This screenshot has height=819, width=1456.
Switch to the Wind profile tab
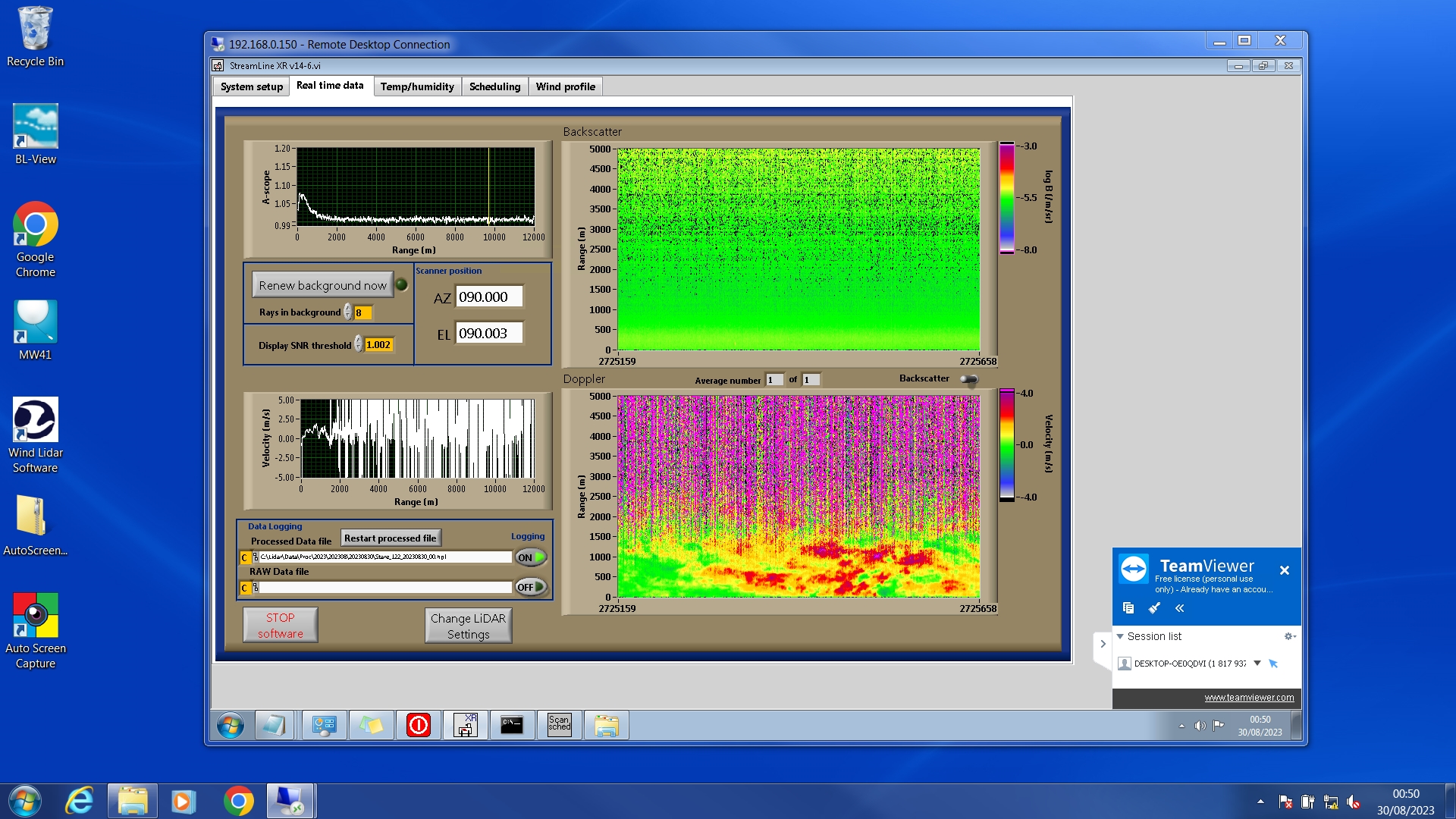565,86
